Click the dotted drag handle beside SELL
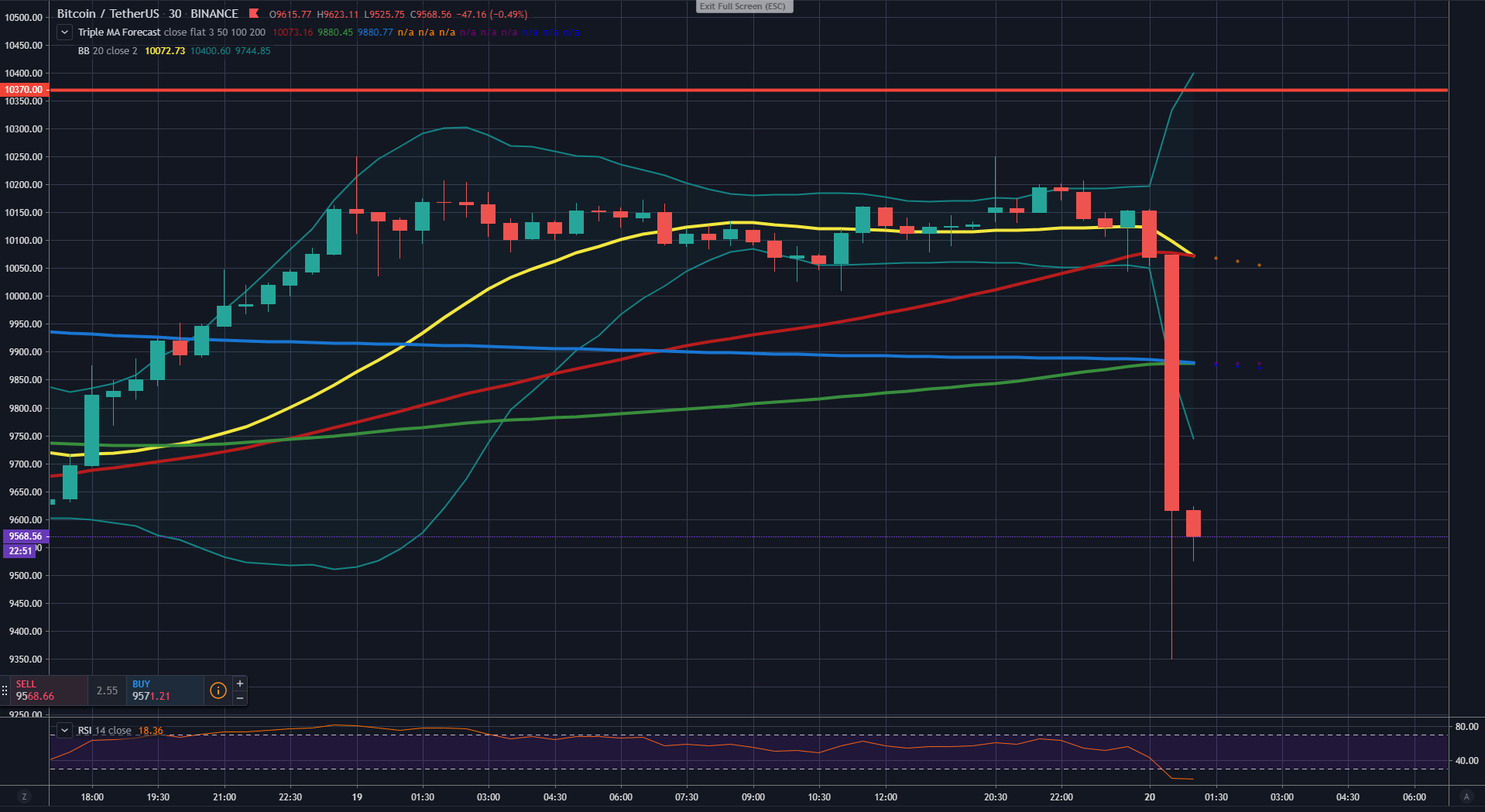This screenshot has width=1485, height=812. 5,690
